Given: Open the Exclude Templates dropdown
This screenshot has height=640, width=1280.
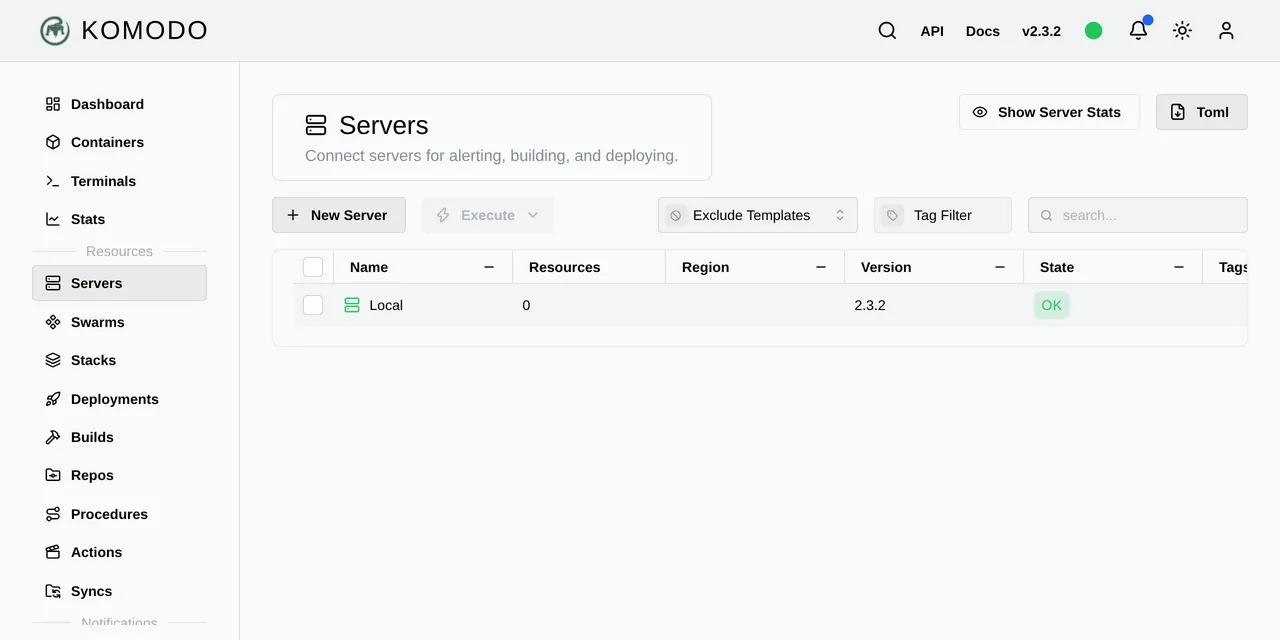Looking at the screenshot, I should [758, 215].
